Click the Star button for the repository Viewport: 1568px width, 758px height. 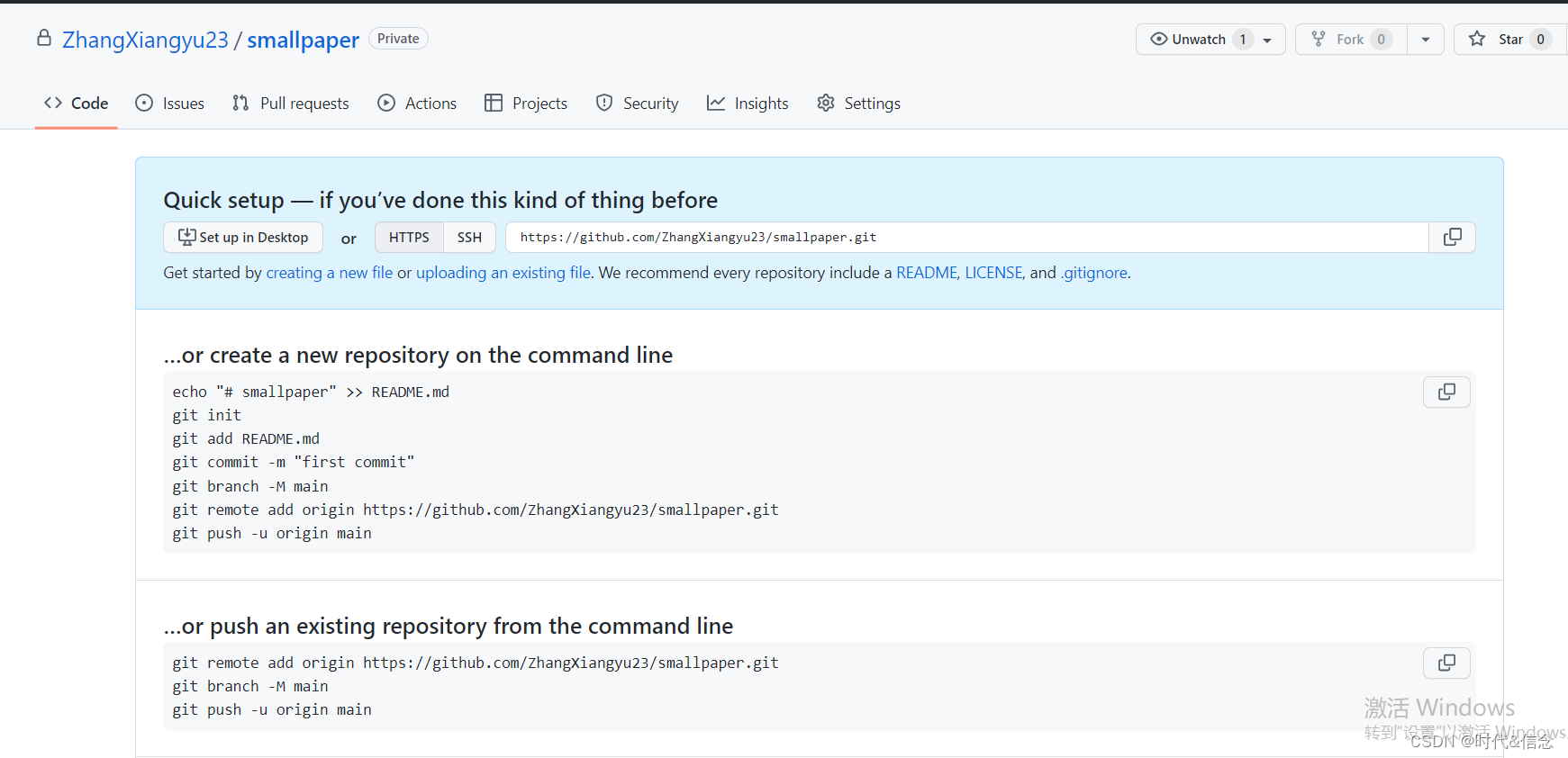coord(1500,40)
